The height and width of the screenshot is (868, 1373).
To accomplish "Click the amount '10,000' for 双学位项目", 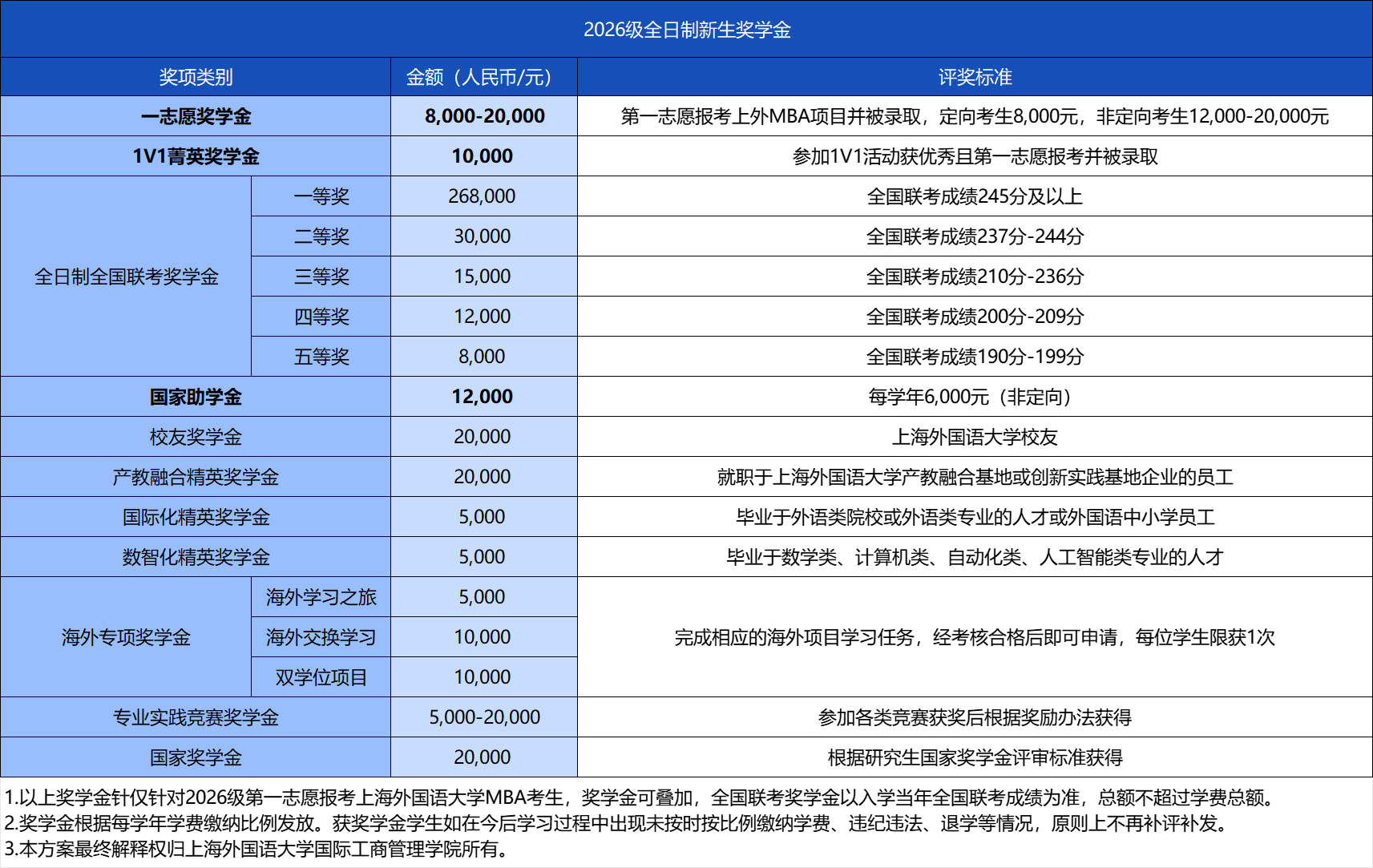I will (x=482, y=677).
